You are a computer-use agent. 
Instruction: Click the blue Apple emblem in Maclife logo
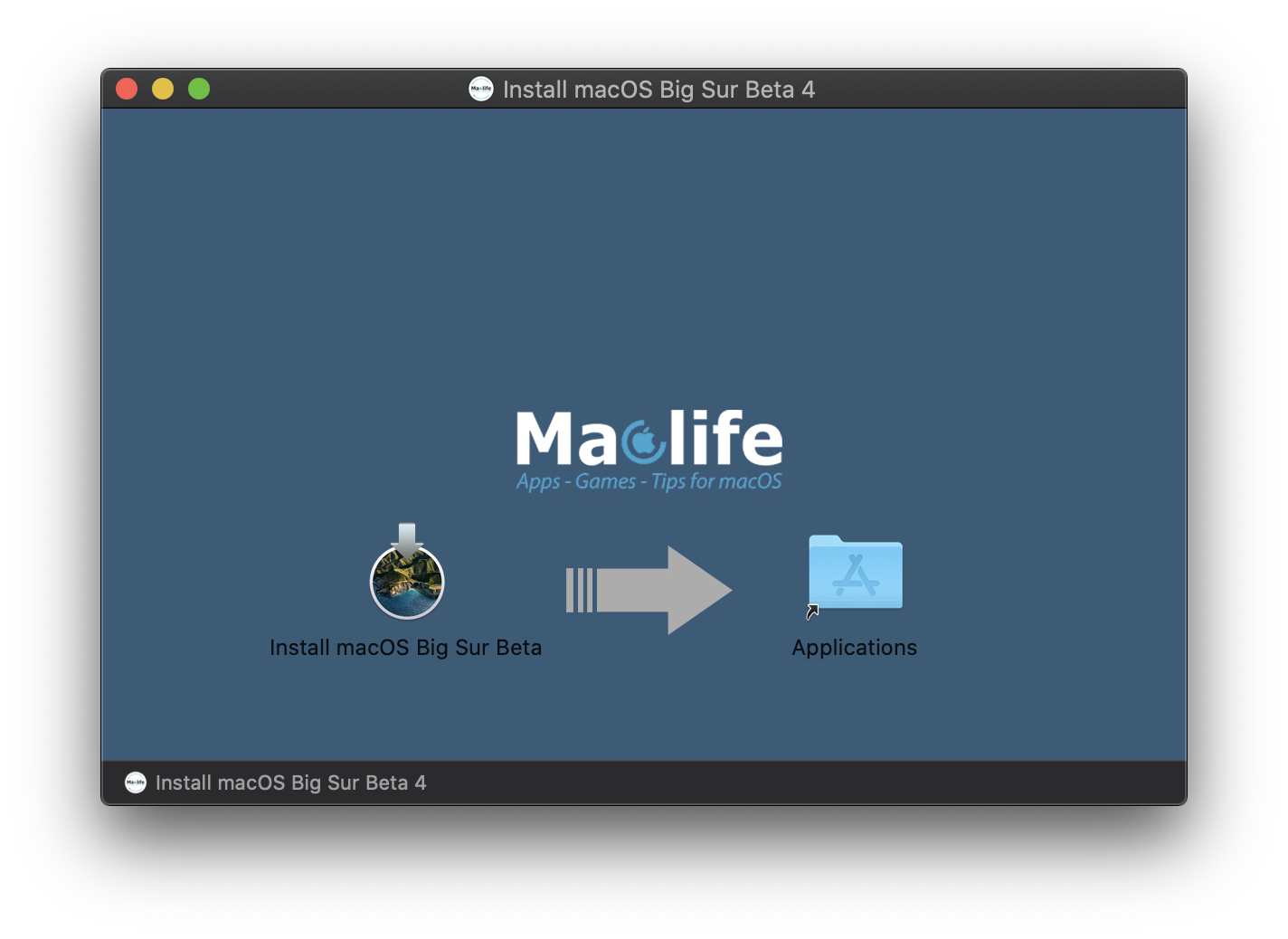(x=644, y=441)
